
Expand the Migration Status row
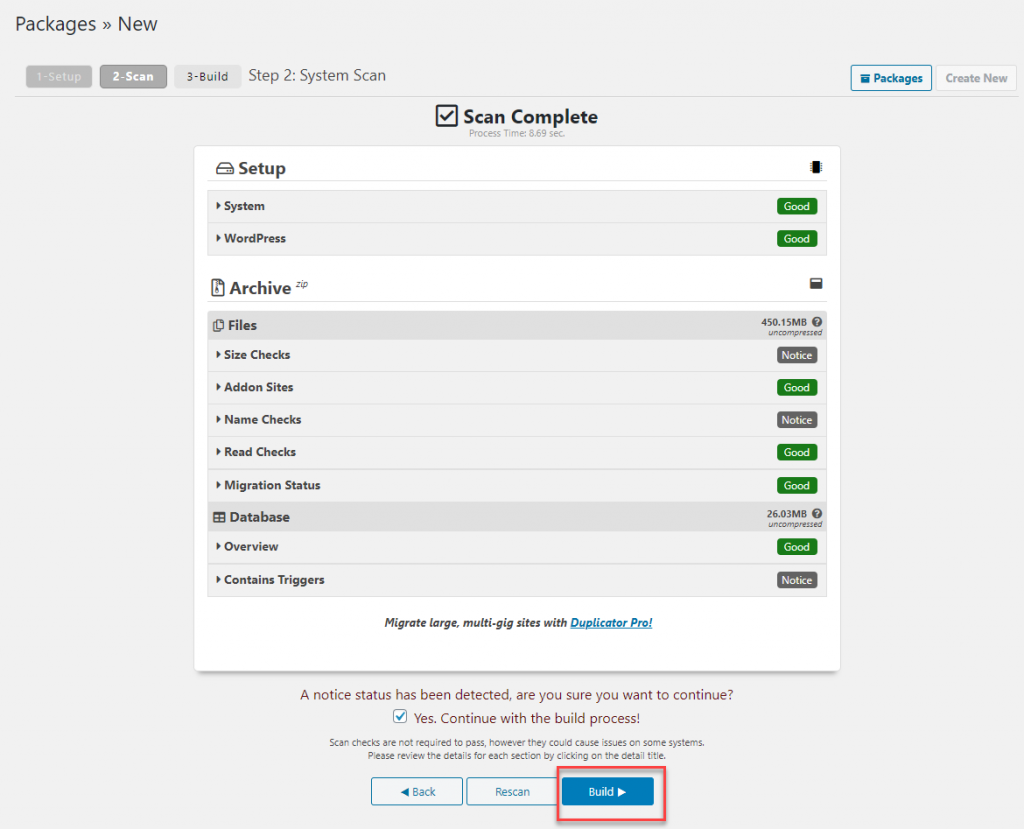(517, 485)
